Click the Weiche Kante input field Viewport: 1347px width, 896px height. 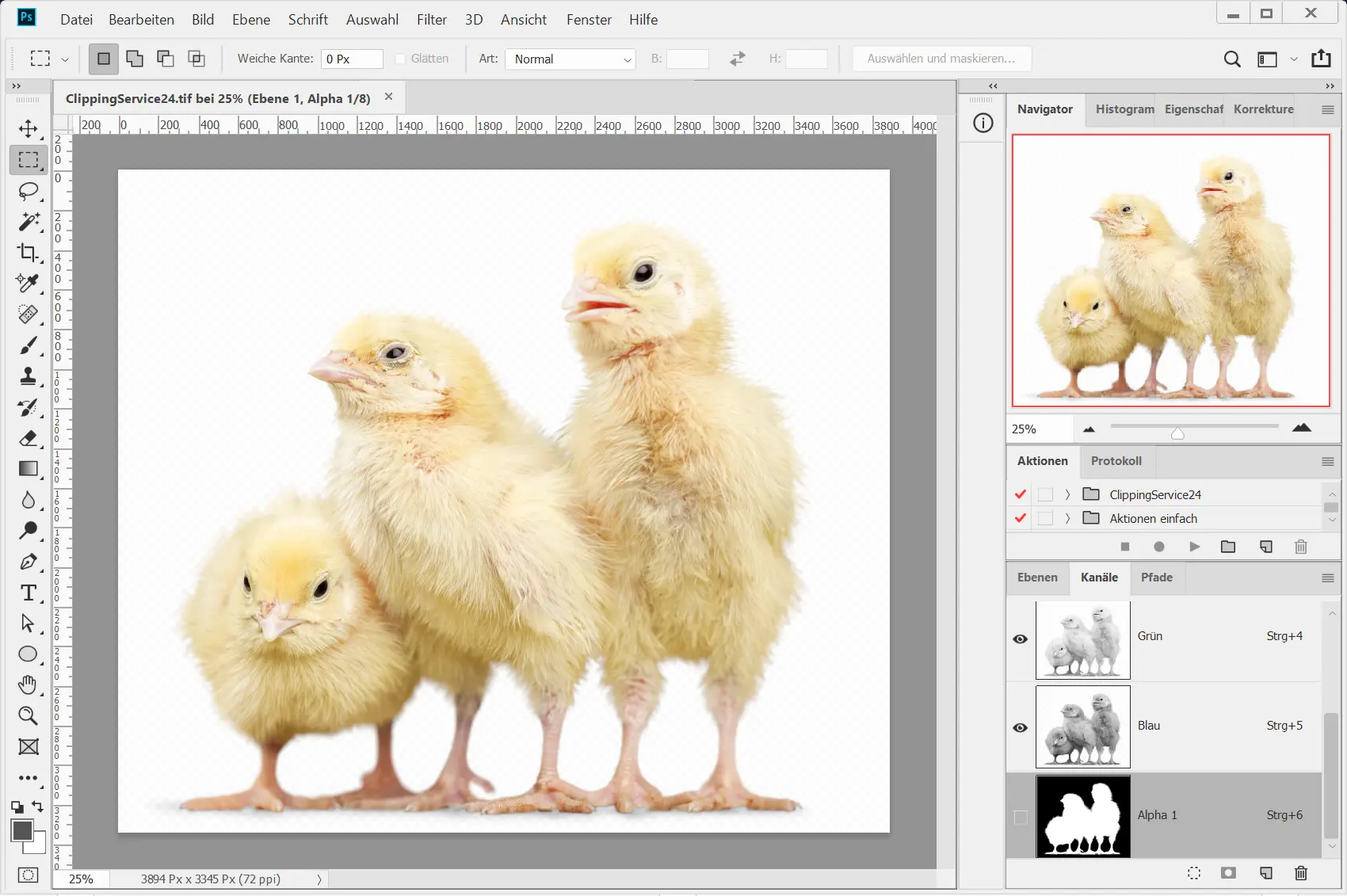351,59
